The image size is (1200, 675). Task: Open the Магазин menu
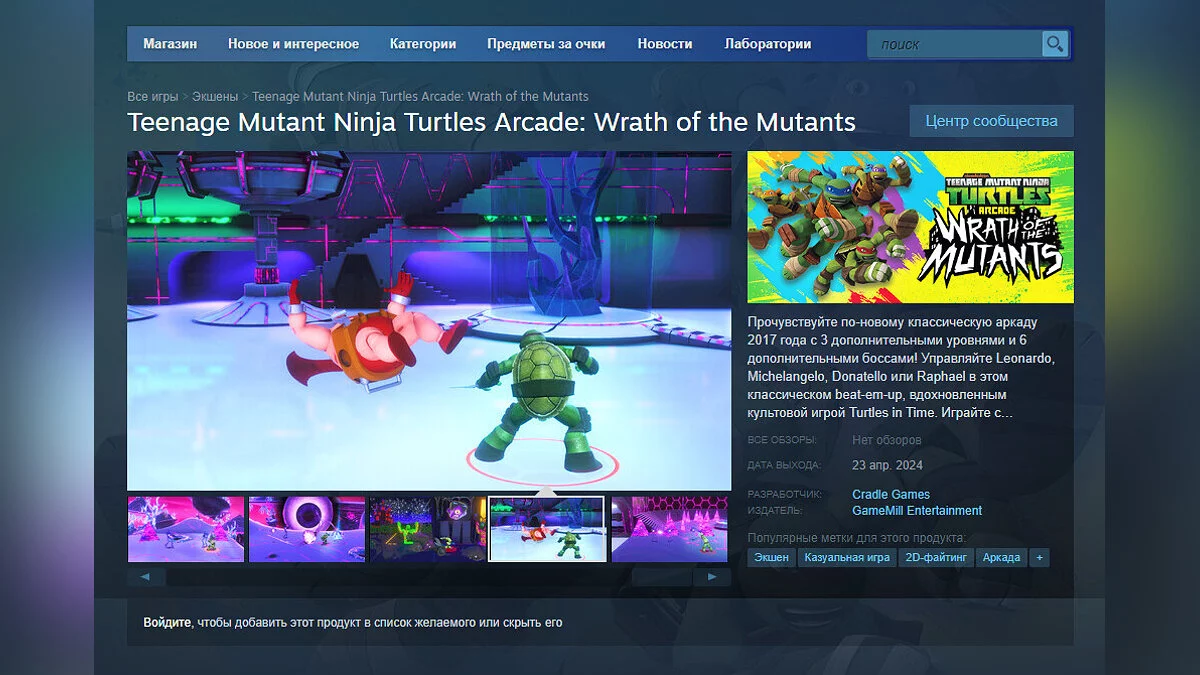coord(170,44)
